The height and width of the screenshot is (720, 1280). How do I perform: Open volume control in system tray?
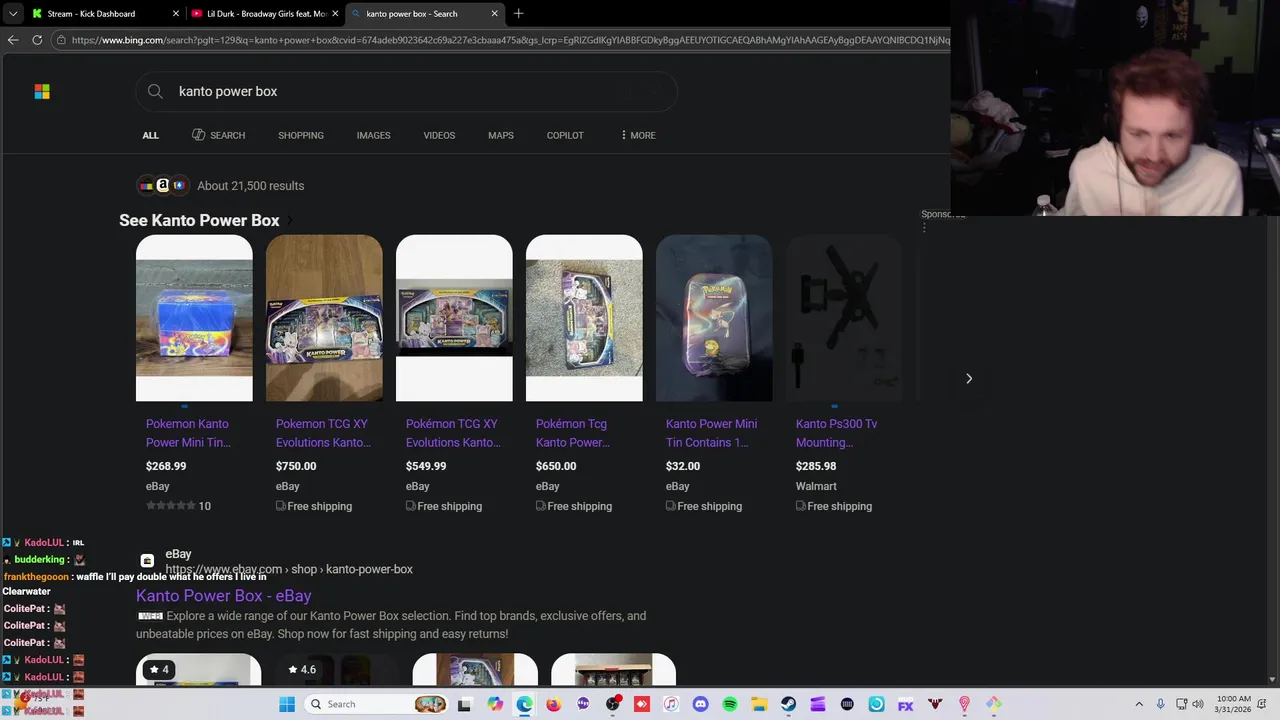[1198, 704]
